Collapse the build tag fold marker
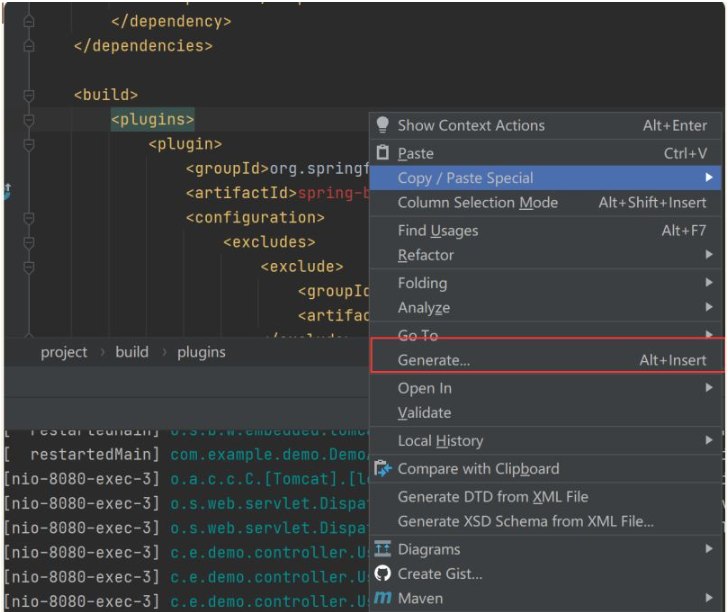728x612 pixels. [x=29, y=95]
